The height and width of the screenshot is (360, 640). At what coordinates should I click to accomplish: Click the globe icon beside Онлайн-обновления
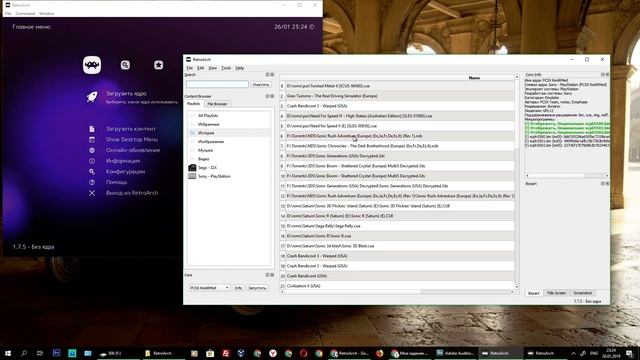pyautogui.click(x=92, y=150)
